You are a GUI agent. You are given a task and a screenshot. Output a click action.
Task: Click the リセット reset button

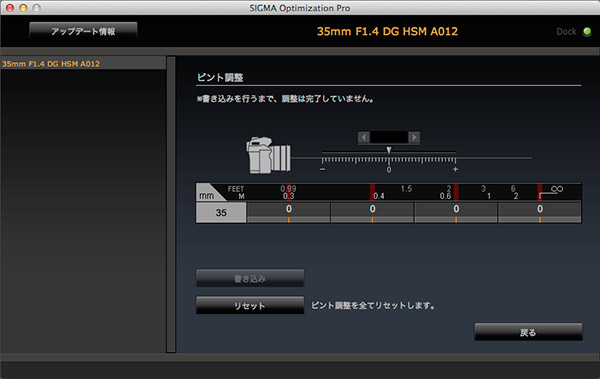250,305
